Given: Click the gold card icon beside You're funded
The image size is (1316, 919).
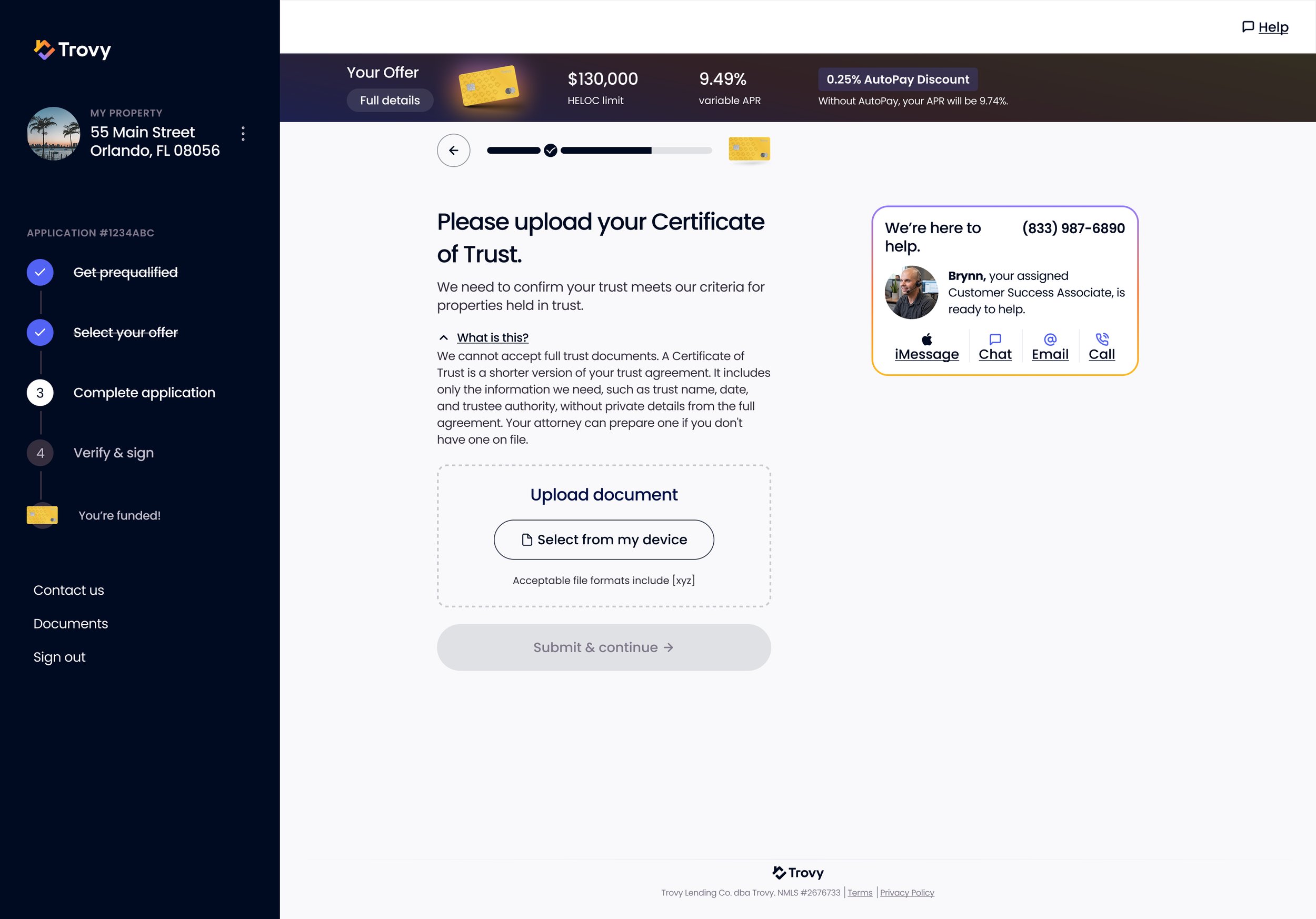Looking at the screenshot, I should pyautogui.click(x=43, y=515).
